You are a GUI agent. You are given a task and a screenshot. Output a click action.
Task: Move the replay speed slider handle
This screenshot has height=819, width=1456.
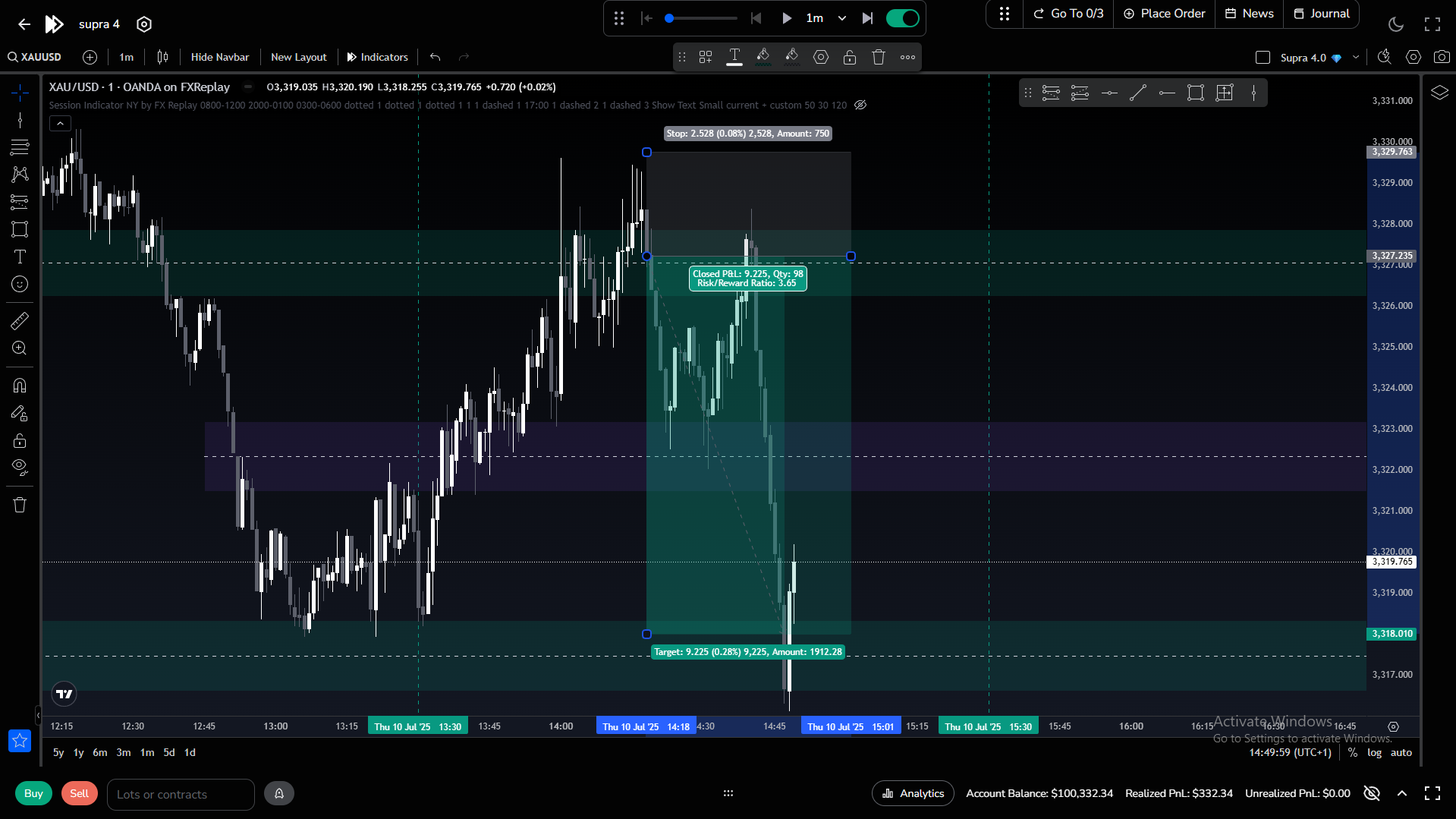[x=669, y=18]
